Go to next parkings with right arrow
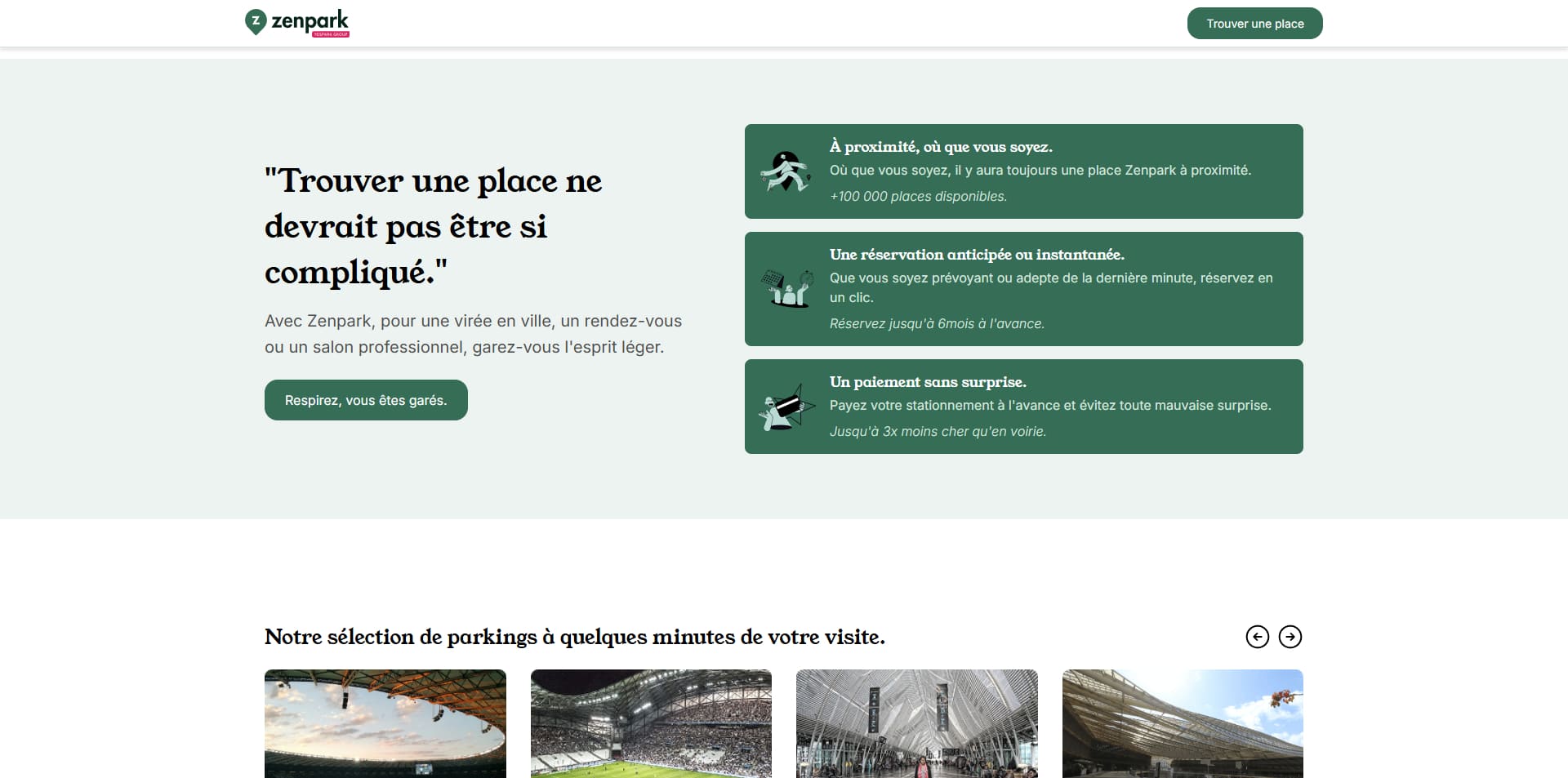Viewport: 1568px width, 778px height. (x=1290, y=637)
